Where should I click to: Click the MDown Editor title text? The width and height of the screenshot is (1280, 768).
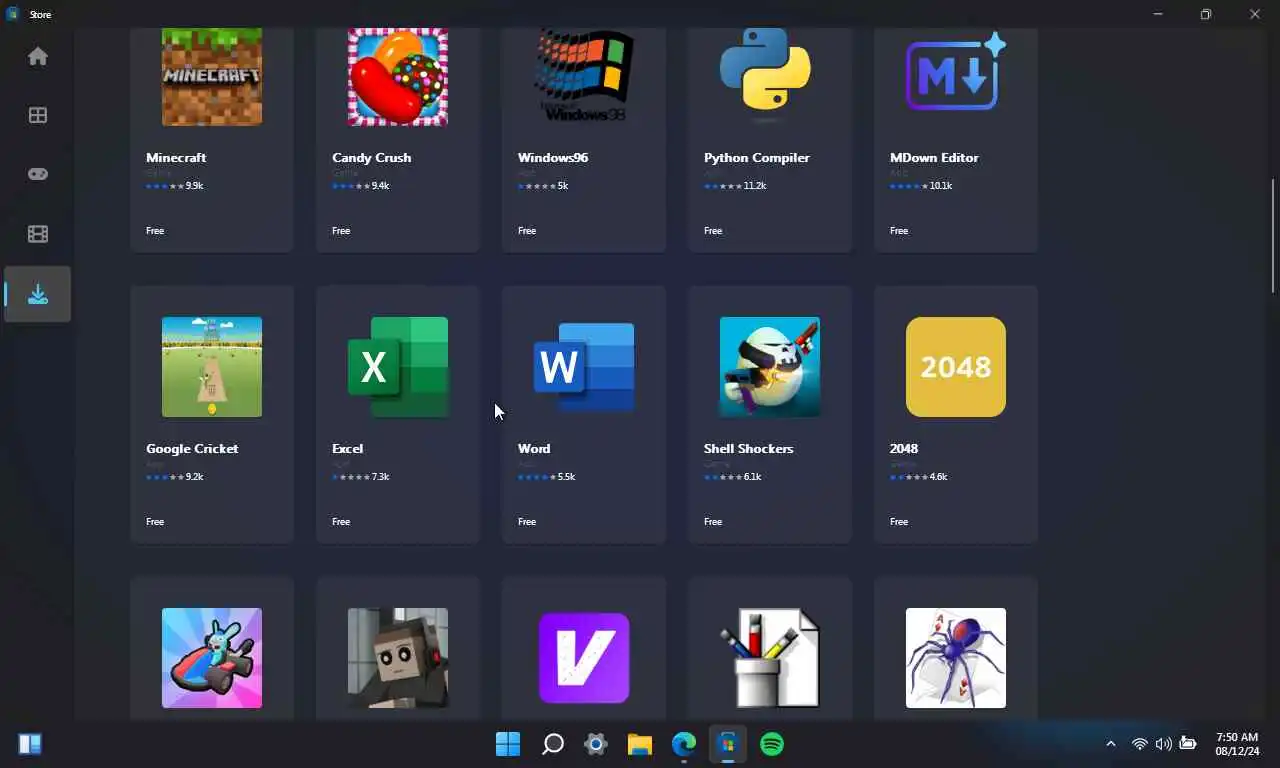pyautogui.click(x=934, y=158)
